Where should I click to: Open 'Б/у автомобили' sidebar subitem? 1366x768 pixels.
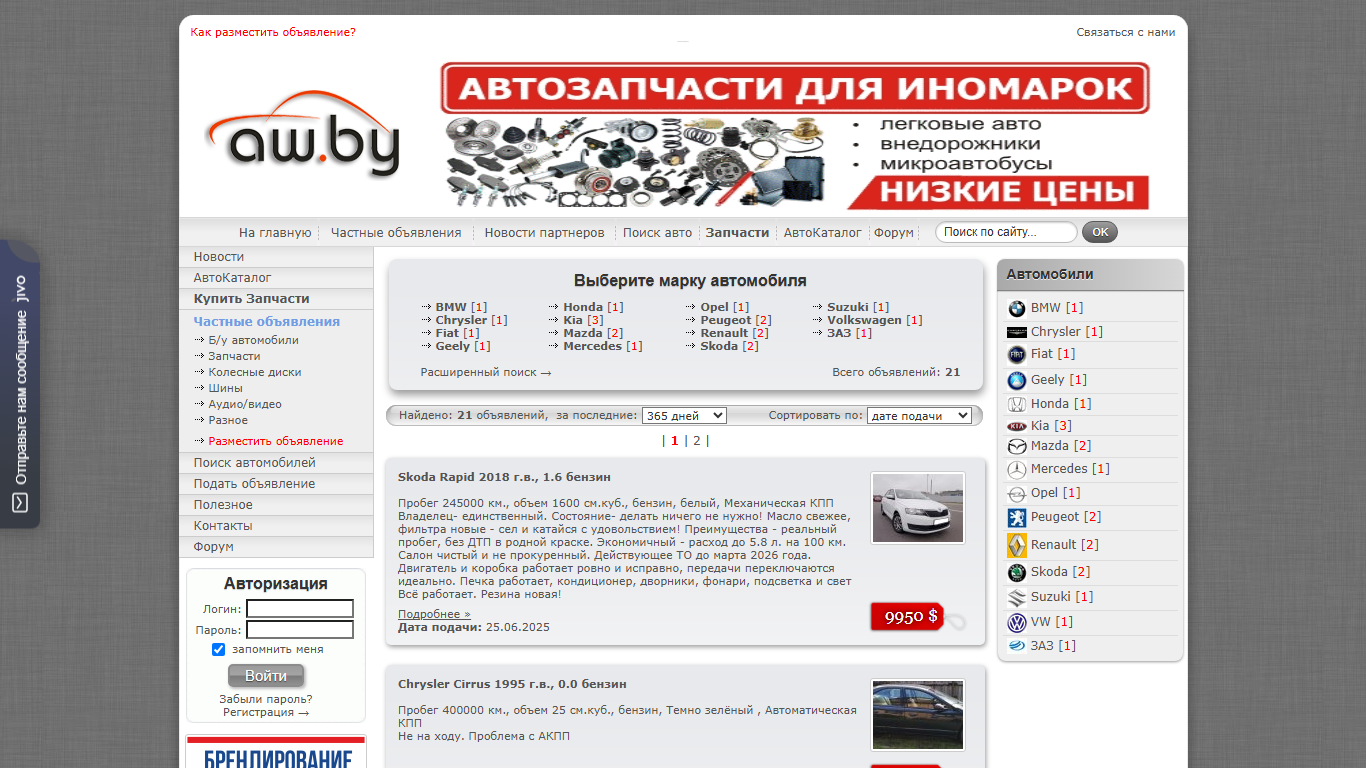click(253, 340)
